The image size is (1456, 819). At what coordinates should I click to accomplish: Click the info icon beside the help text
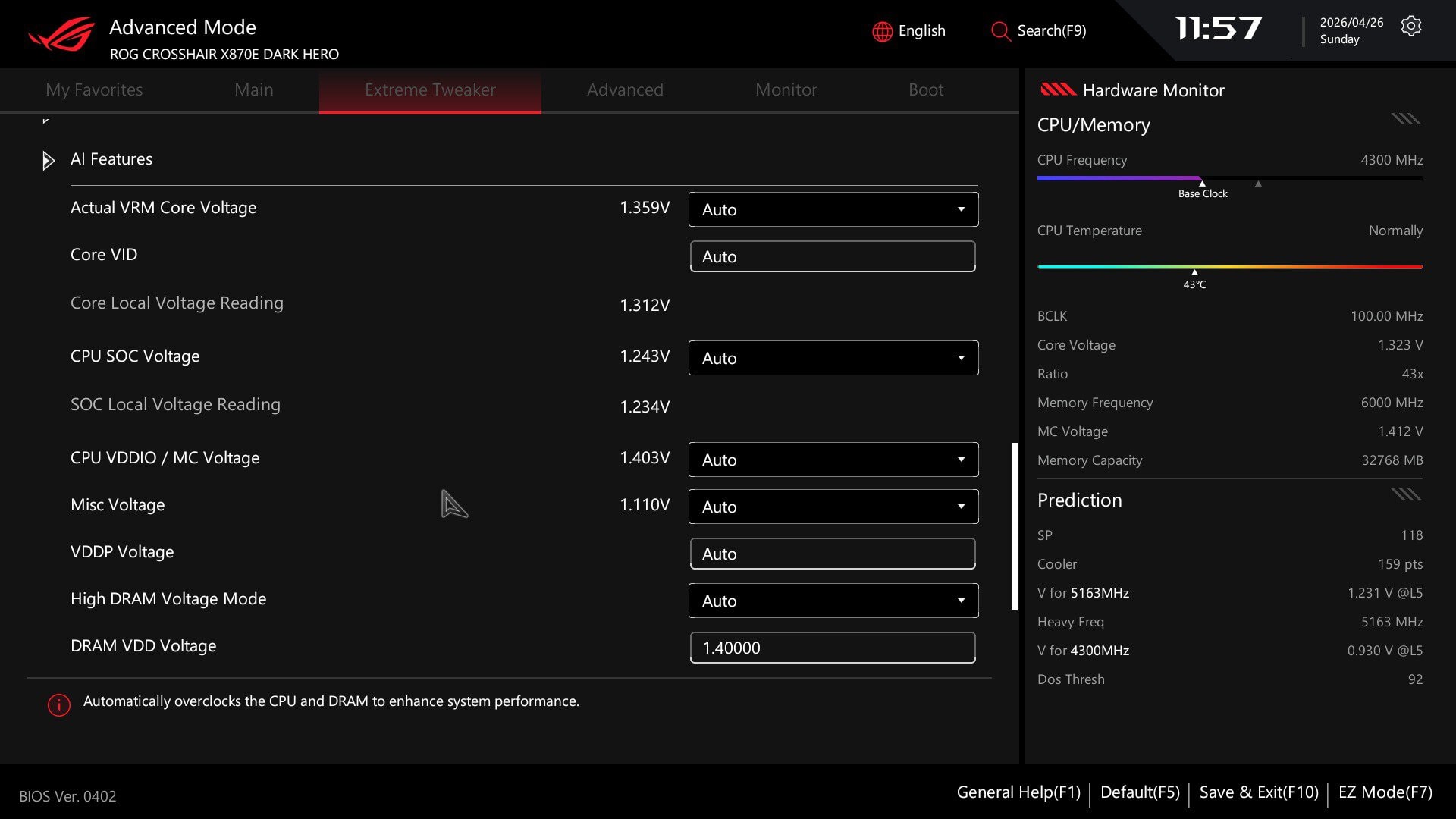click(59, 704)
